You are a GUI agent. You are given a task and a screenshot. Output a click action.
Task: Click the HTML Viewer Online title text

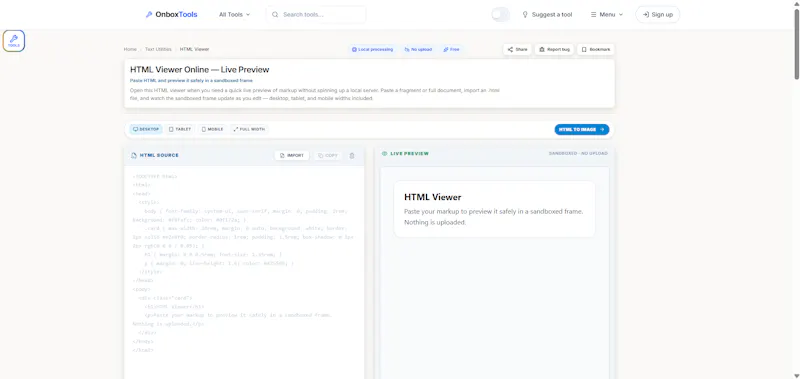pyautogui.click(x=199, y=69)
